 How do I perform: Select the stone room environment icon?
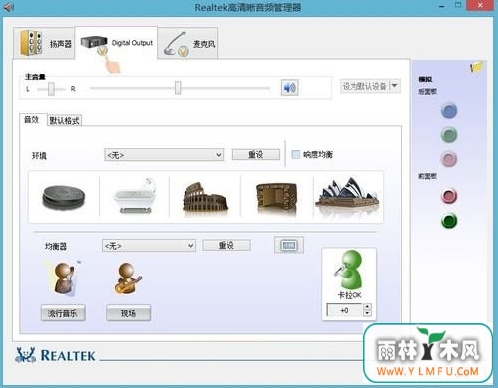click(276, 198)
